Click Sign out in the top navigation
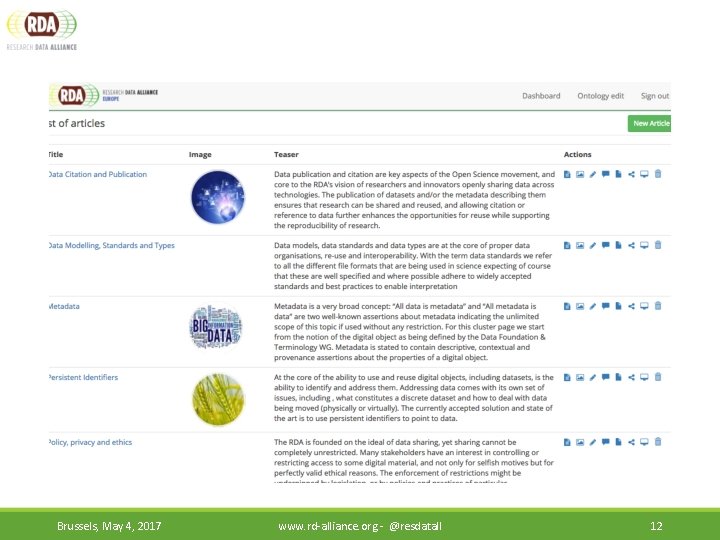The width and height of the screenshot is (720, 540). [x=655, y=96]
